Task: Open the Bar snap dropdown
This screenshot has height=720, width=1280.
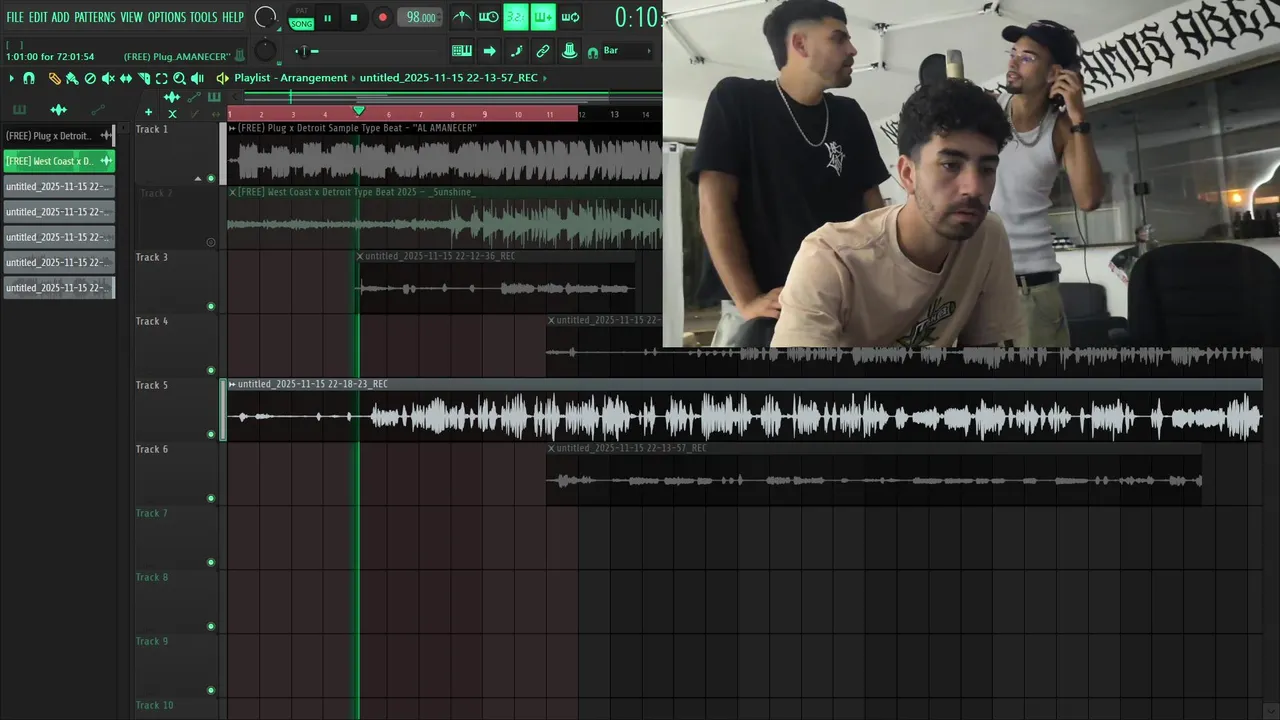Action: click(x=627, y=51)
